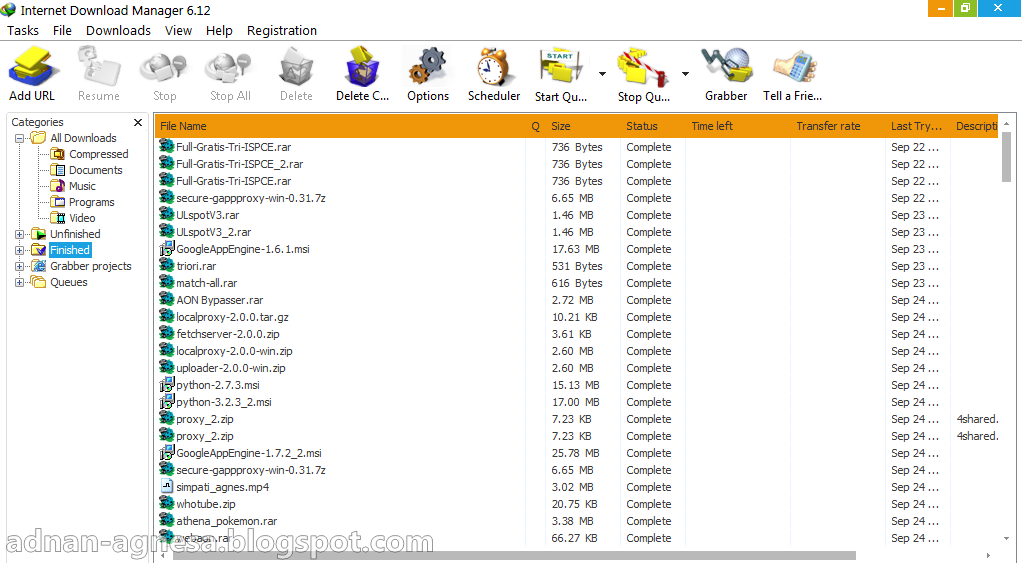Select the Unfinished category label
1022x563 pixels.
pyautogui.click(x=75, y=234)
